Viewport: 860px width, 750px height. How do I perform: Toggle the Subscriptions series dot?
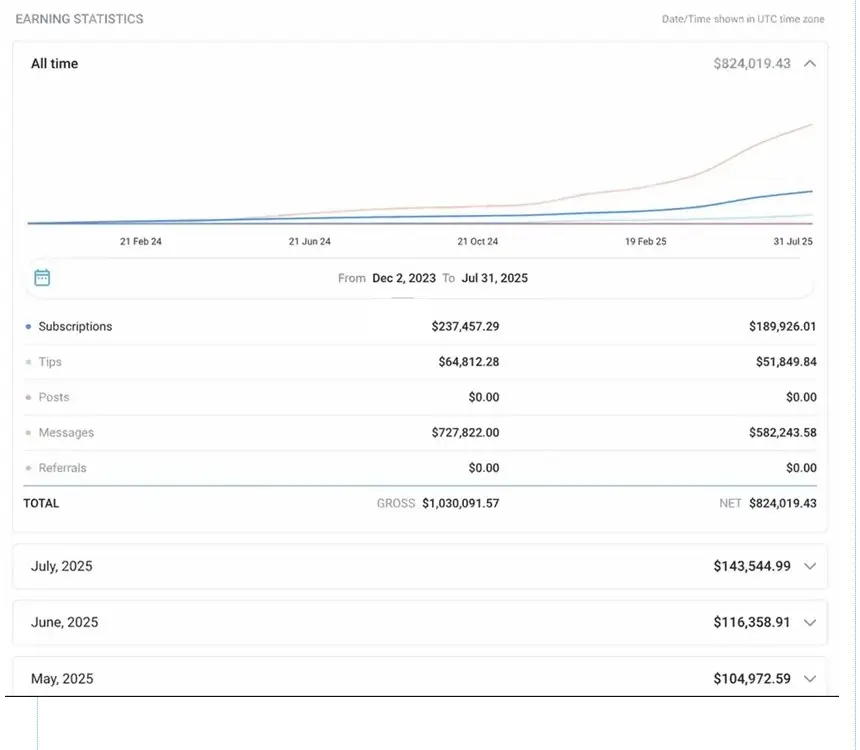pos(28,327)
